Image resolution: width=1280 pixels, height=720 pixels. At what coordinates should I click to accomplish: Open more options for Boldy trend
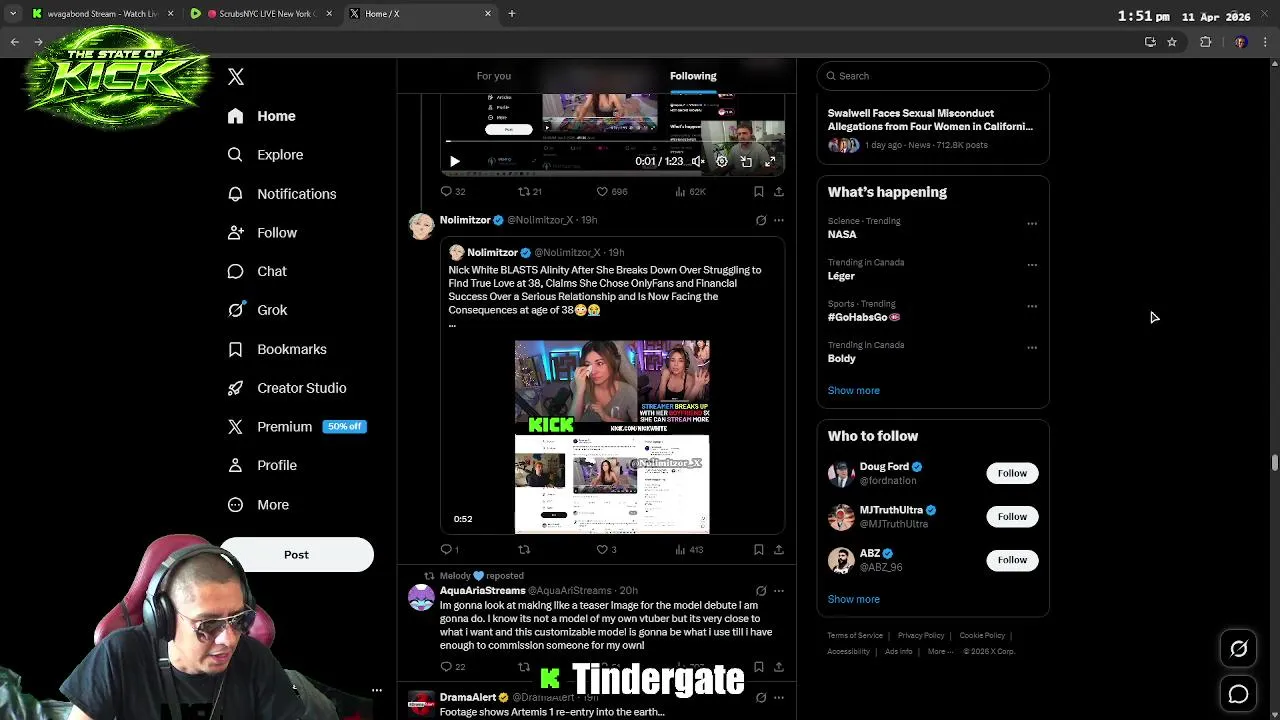click(1032, 348)
